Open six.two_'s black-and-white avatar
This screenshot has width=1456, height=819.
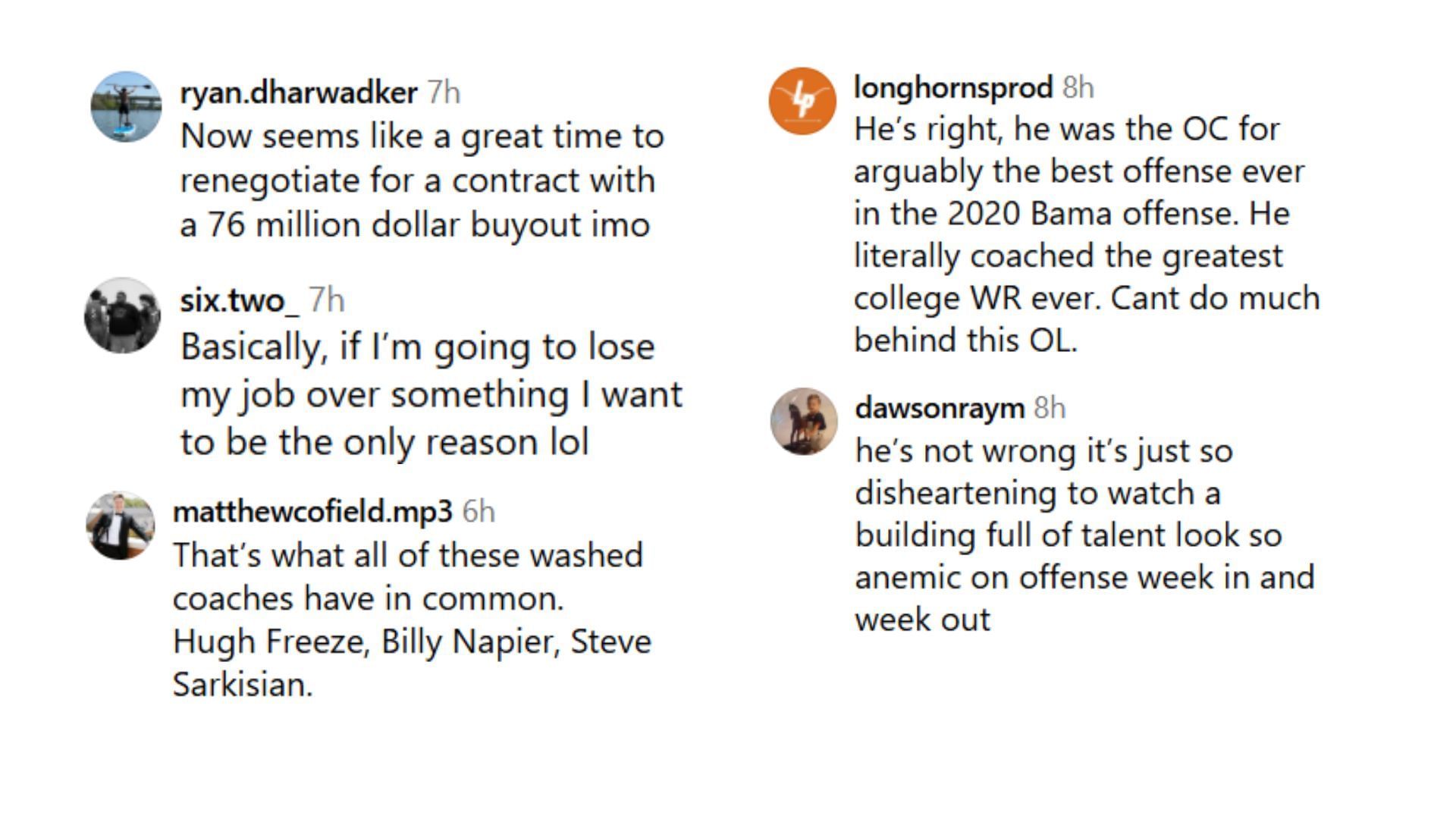(x=122, y=315)
